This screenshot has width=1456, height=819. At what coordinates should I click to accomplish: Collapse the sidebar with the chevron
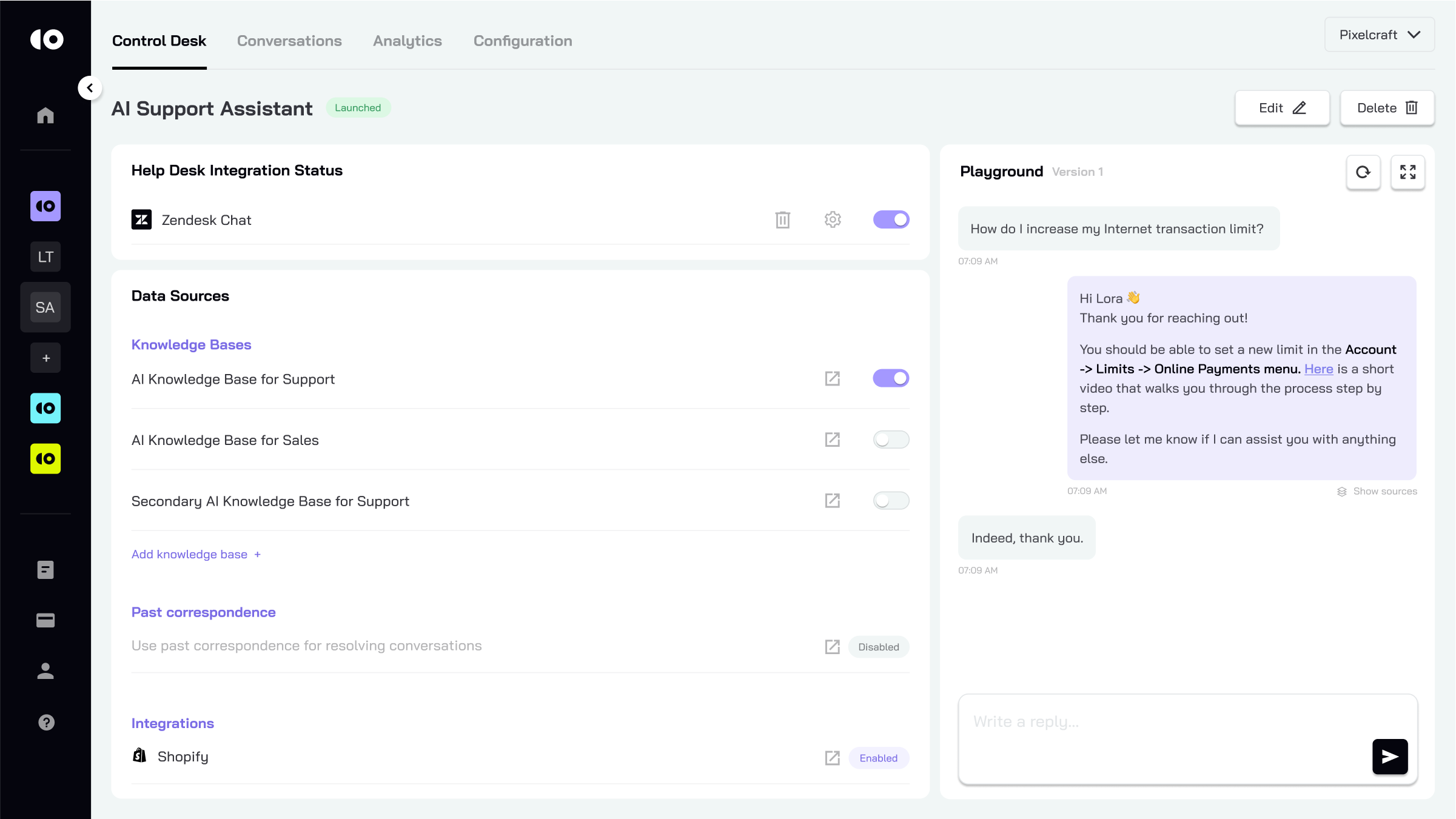[x=90, y=87]
